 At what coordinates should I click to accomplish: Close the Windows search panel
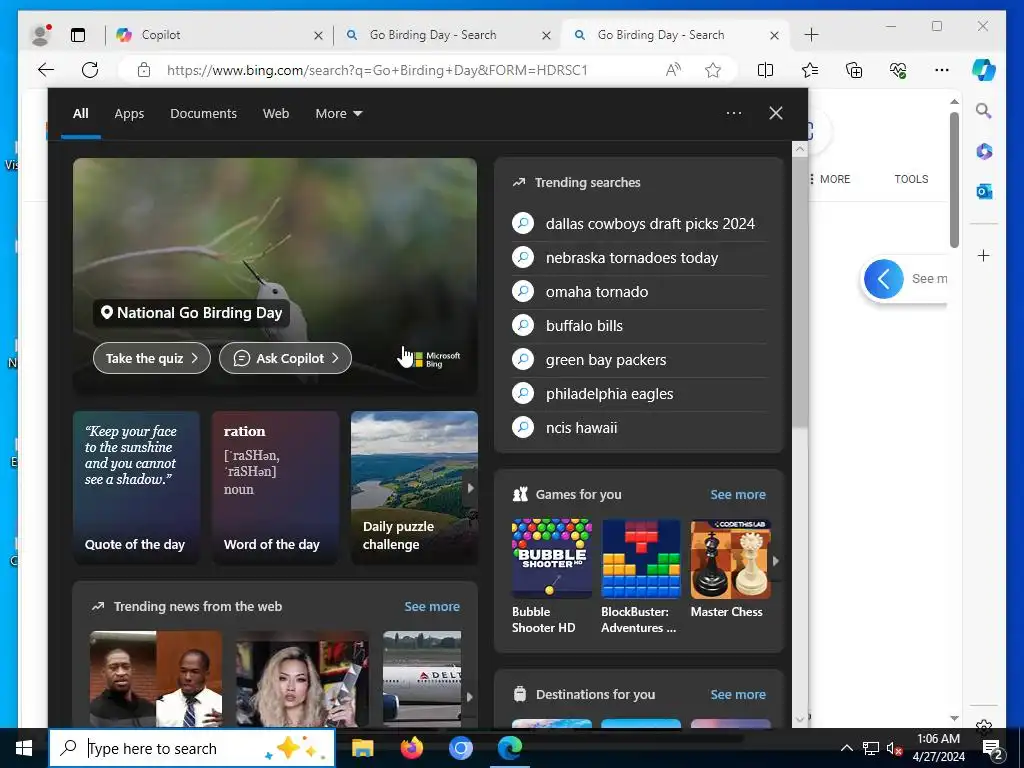[776, 113]
